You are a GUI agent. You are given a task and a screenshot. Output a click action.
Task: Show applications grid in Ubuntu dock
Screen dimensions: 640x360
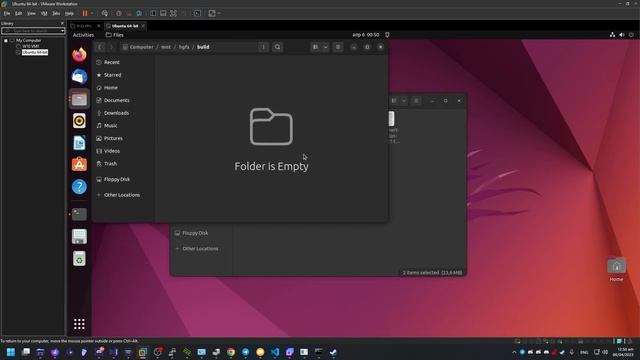point(79,324)
